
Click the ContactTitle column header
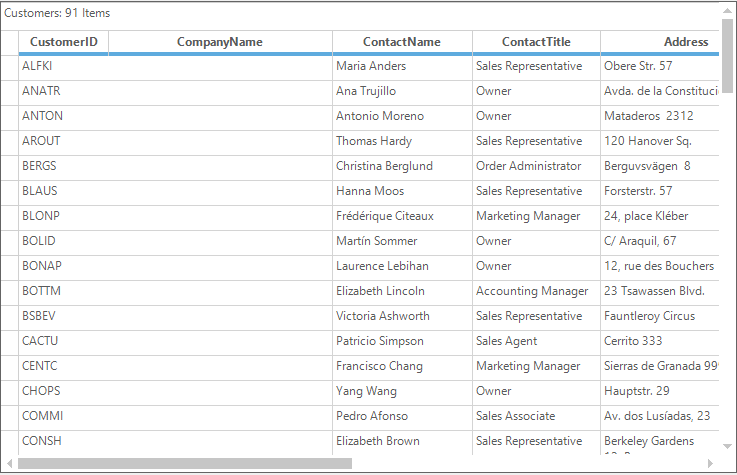pos(536,42)
